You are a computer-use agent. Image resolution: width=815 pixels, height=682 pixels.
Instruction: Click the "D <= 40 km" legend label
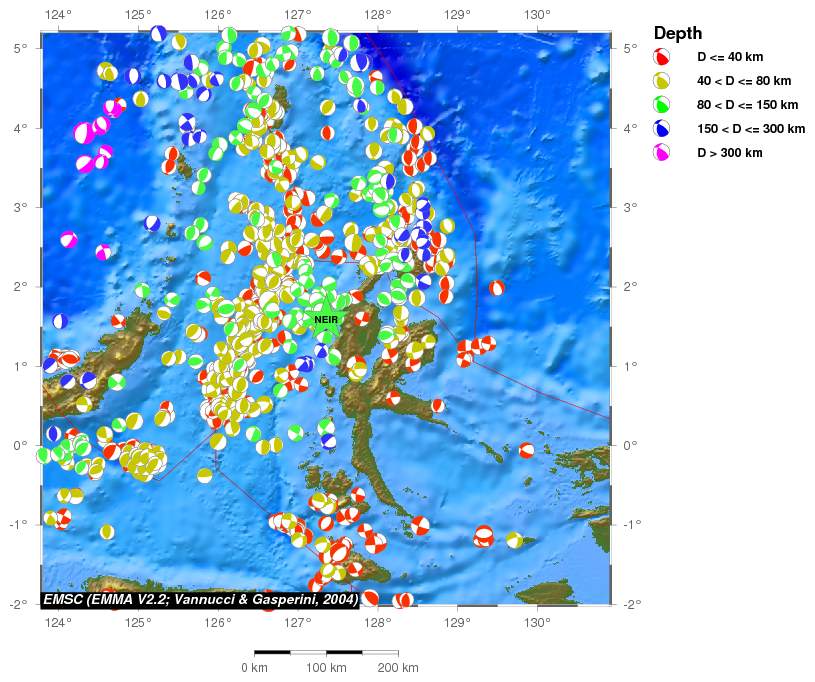click(x=730, y=56)
